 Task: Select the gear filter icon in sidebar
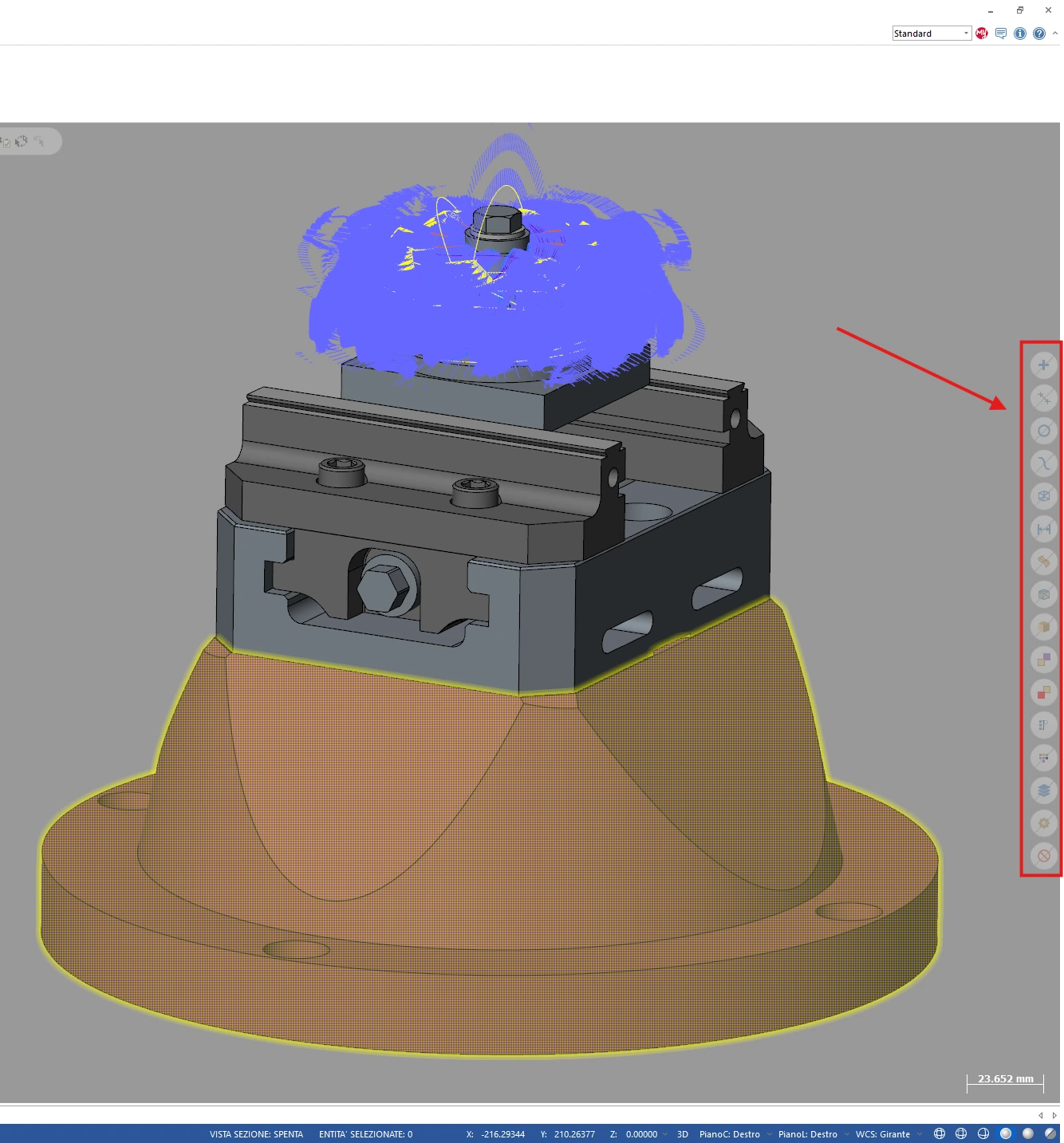[x=1043, y=823]
